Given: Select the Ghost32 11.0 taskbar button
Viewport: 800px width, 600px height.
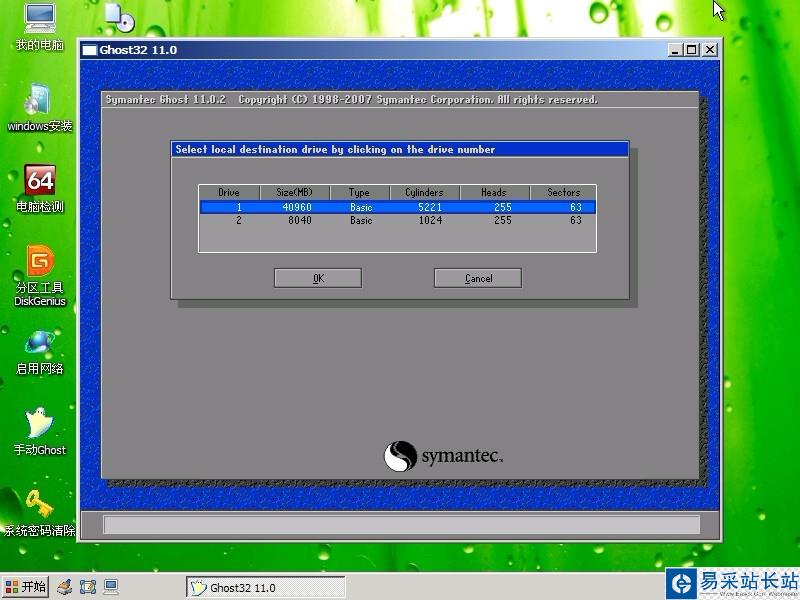Looking at the screenshot, I should (x=265, y=587).
